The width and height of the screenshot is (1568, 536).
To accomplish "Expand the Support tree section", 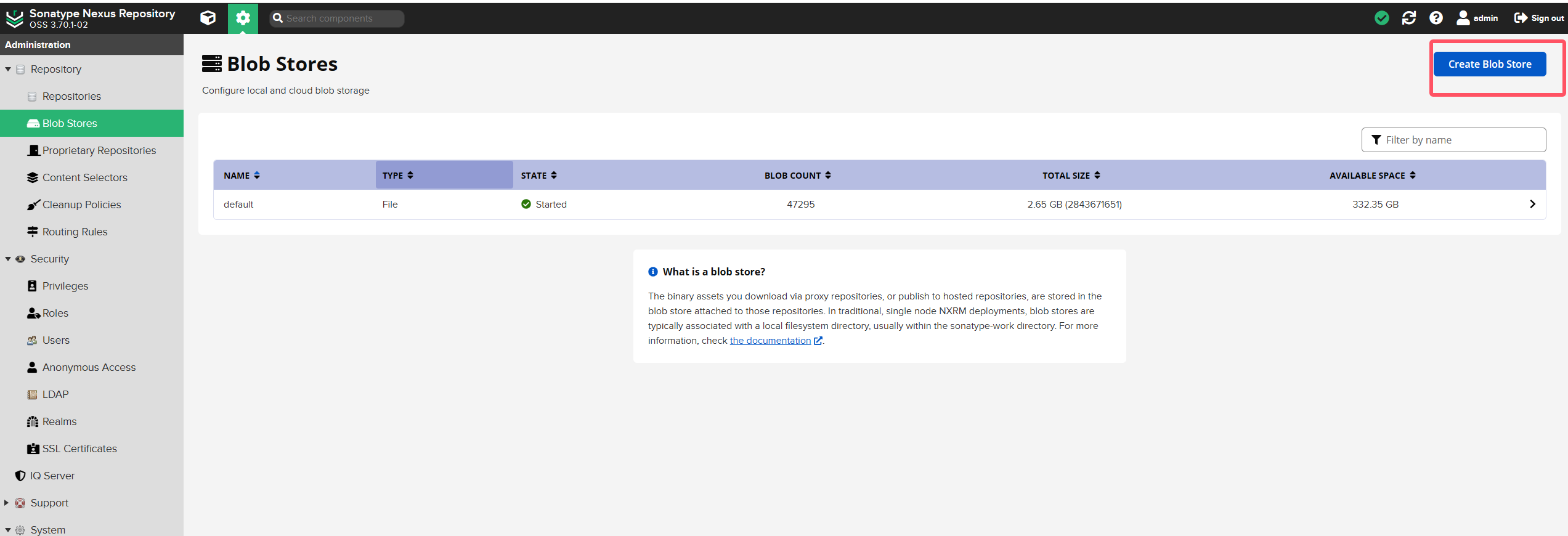I will [7, 503].
